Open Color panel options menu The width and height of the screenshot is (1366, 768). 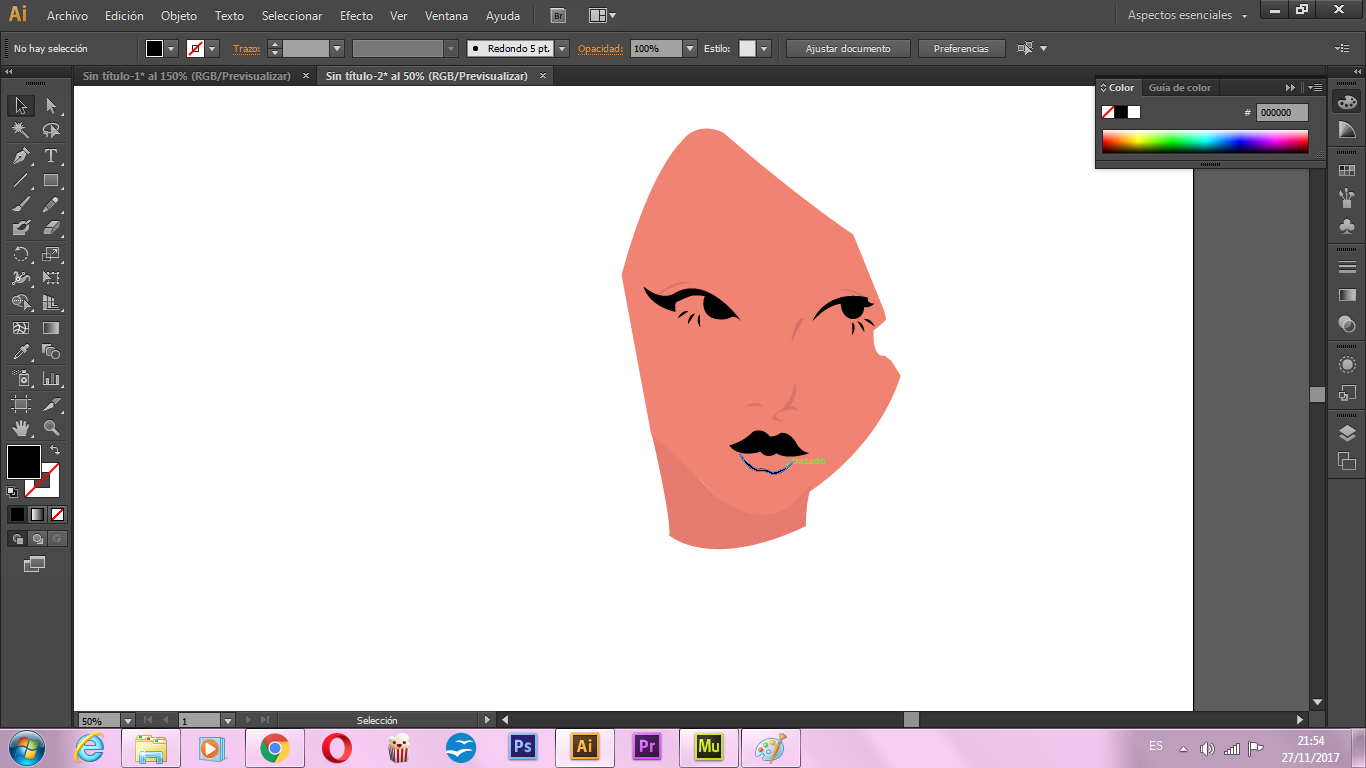click(x=1315, y=87)
